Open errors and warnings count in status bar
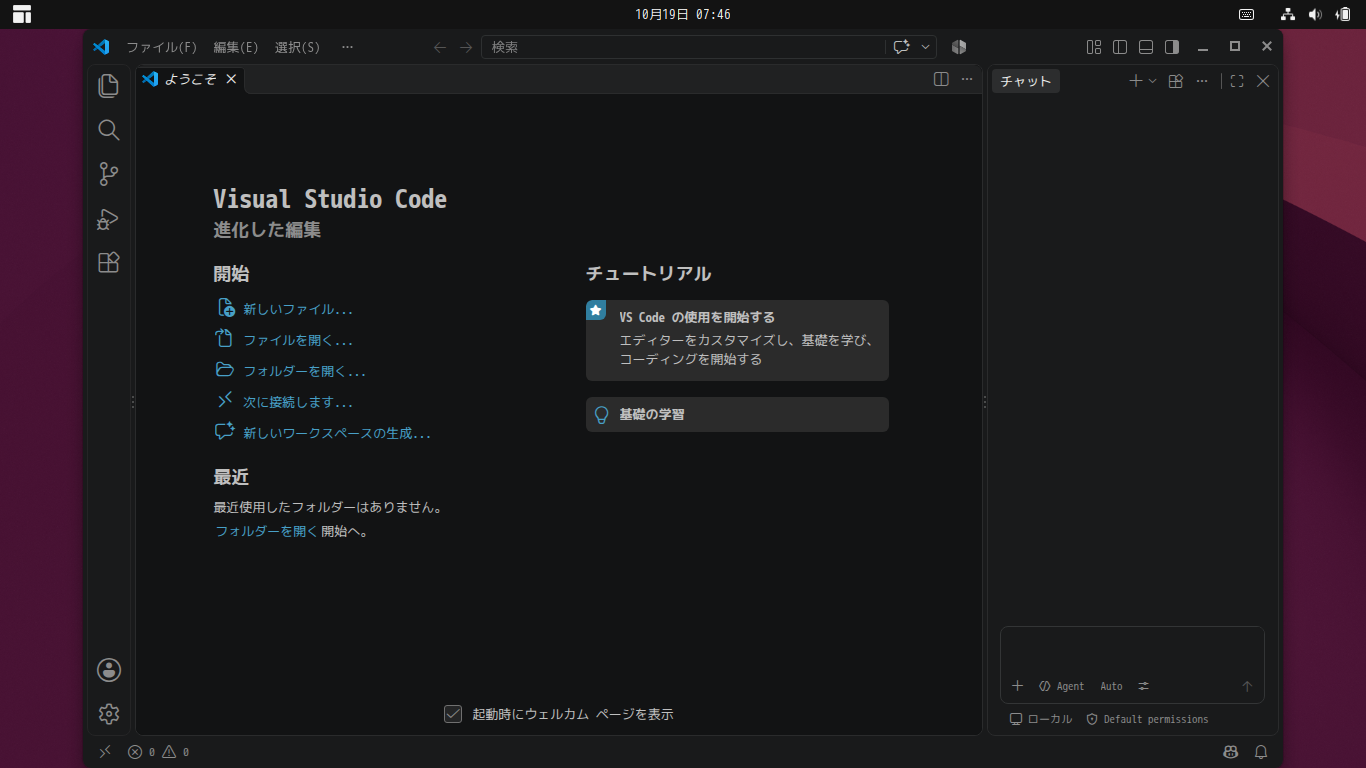Image resolution: width=1366 pixels, height=768 pixels. pyautogui.click(x=158, y=752)
